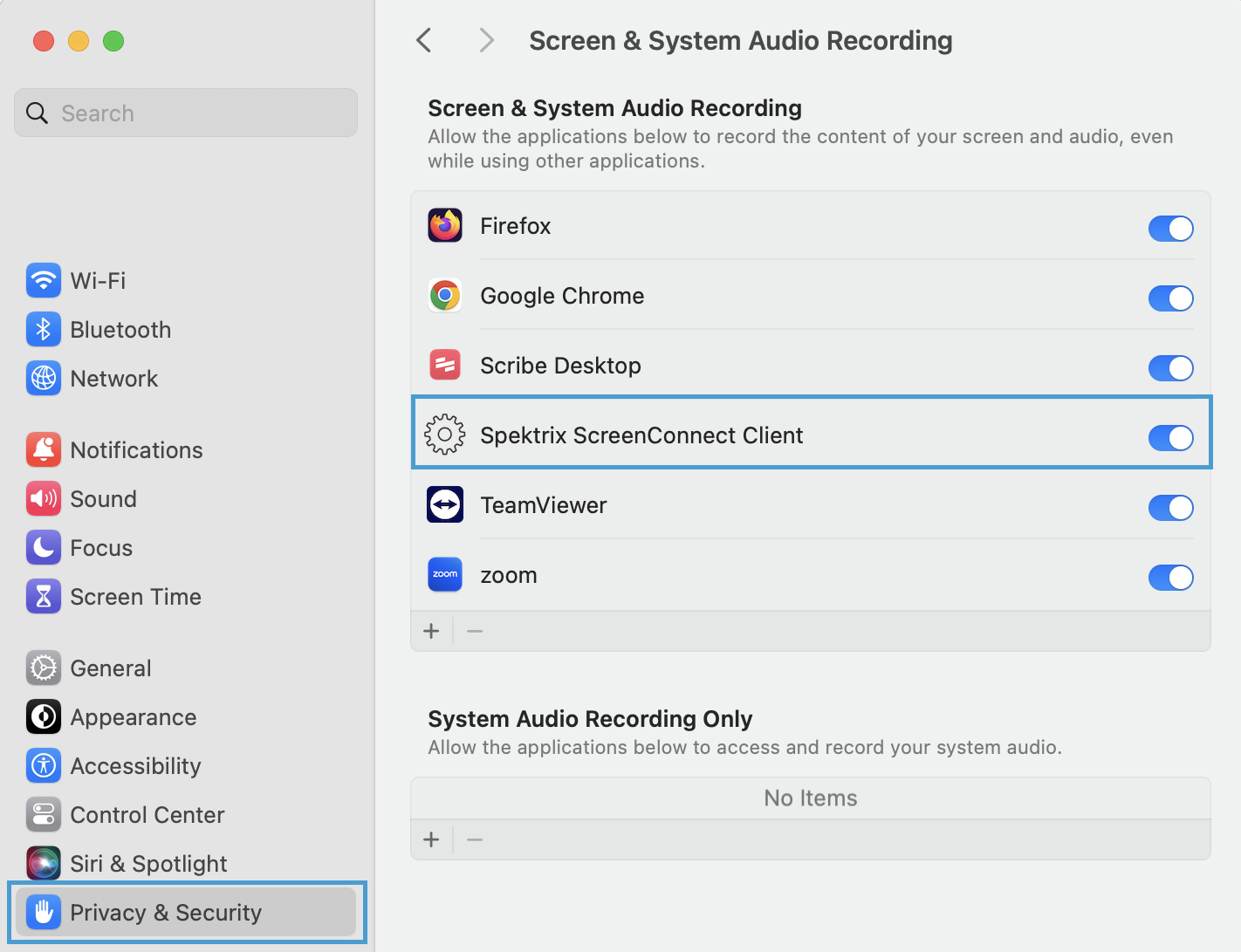Add app to System Audio Recording Only
This screenshot has width=1241, height=952.
(x=431, y=839)
